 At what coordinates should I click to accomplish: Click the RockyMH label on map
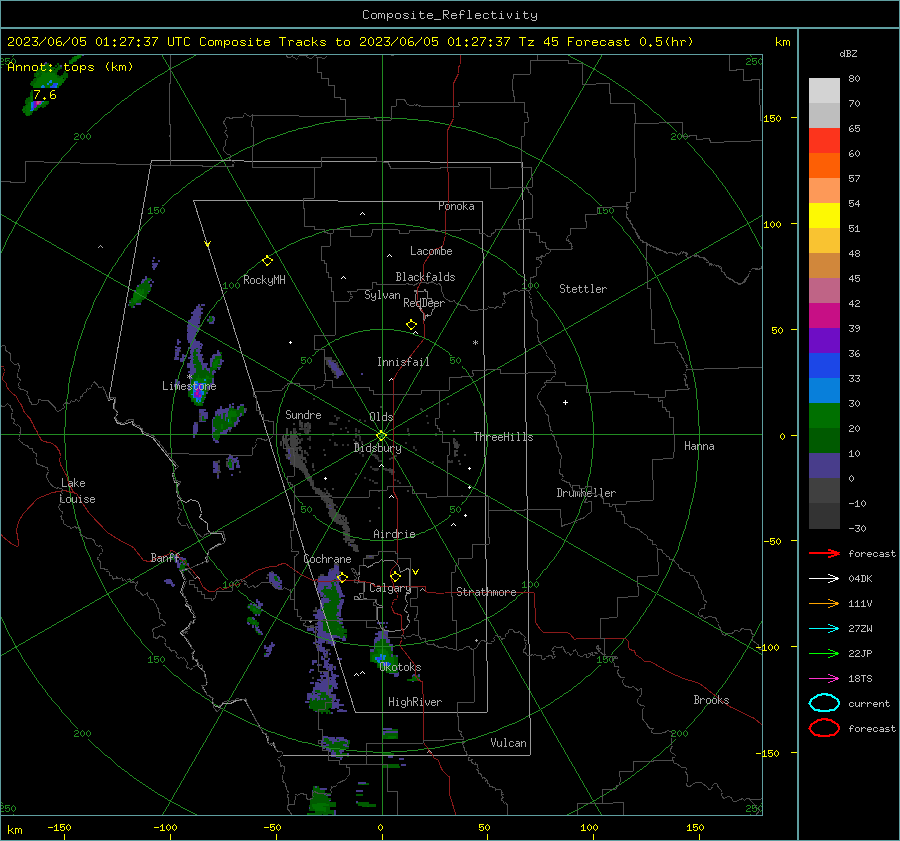[264, 280]
